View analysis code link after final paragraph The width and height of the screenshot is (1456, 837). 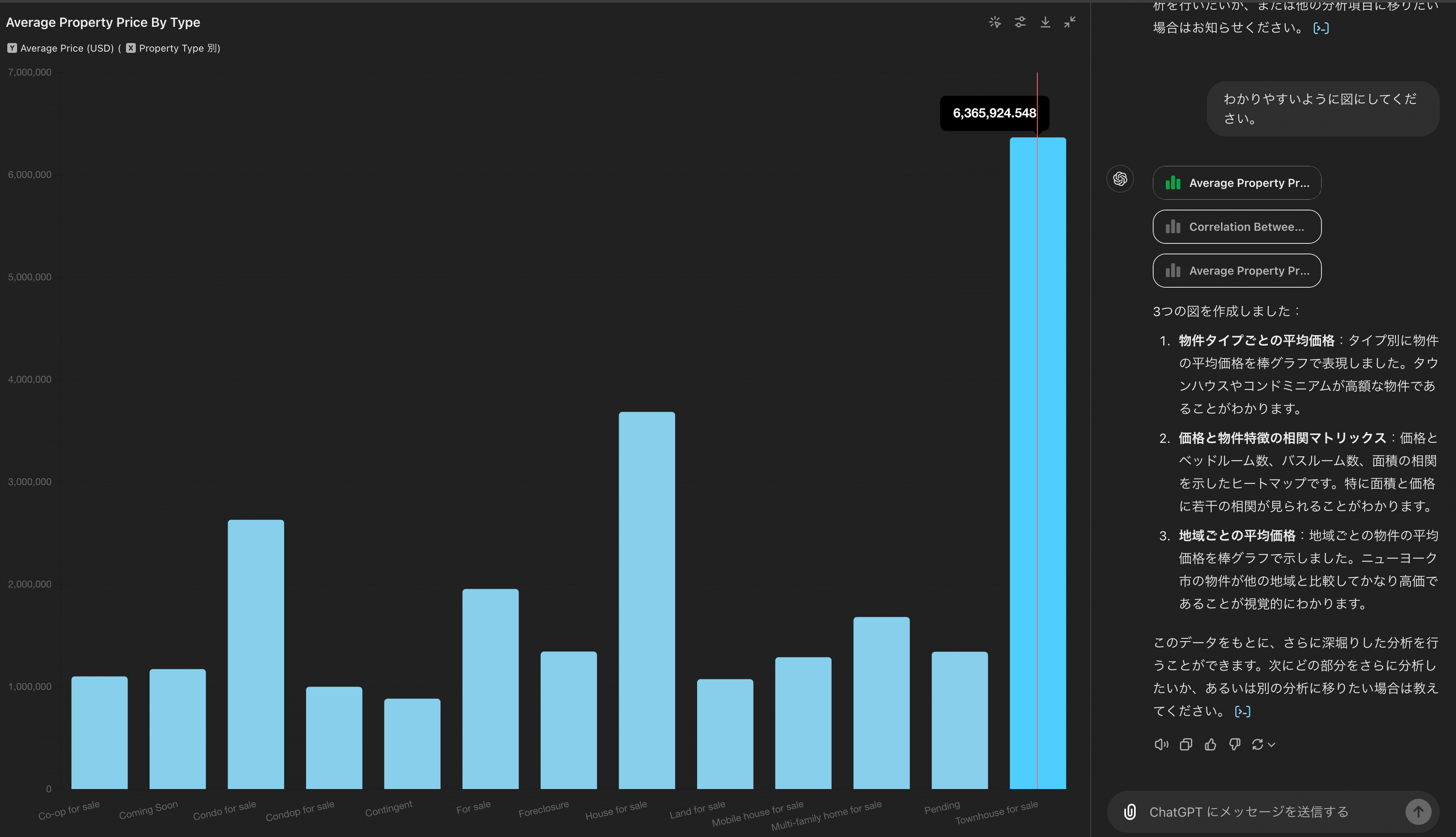tap(1243, 712)
